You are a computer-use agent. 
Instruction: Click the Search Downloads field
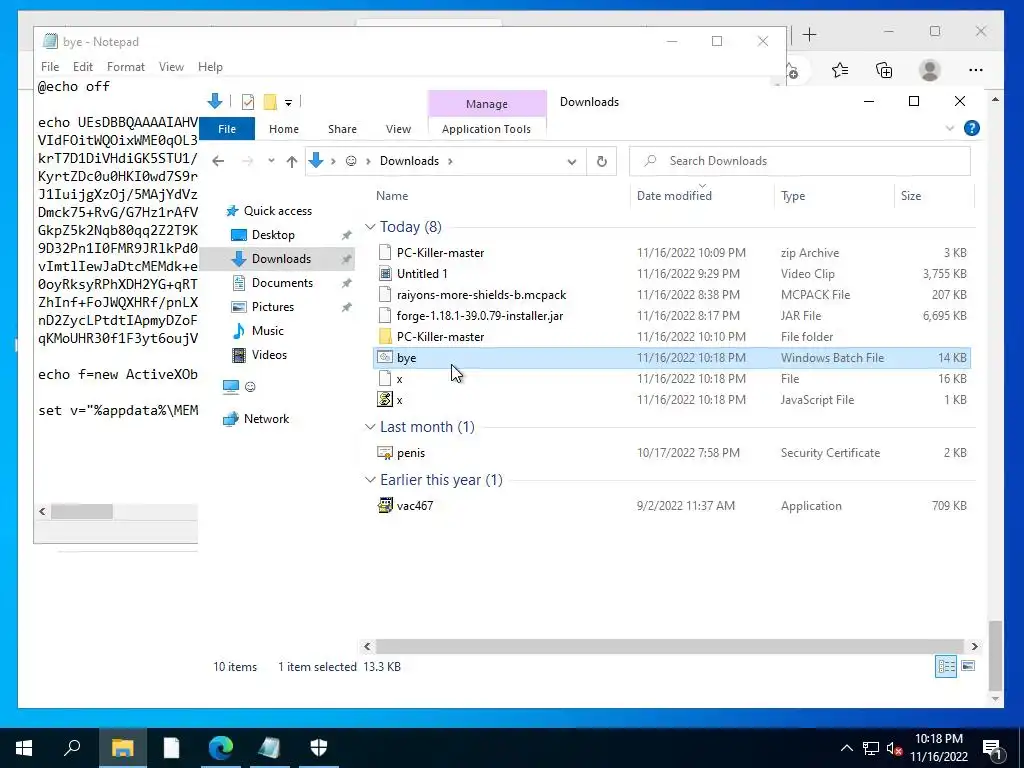pyautogui.click(x=800, y=161)
